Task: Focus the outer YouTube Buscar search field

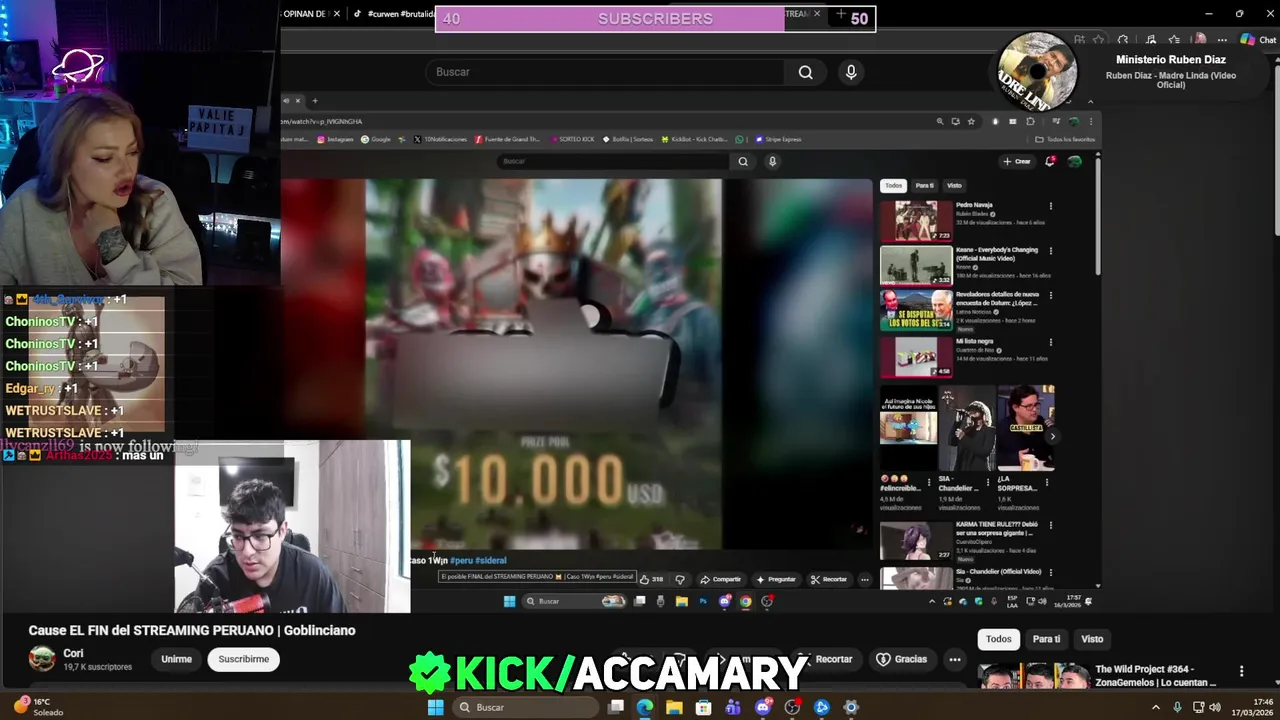Action: coord(607,72)
